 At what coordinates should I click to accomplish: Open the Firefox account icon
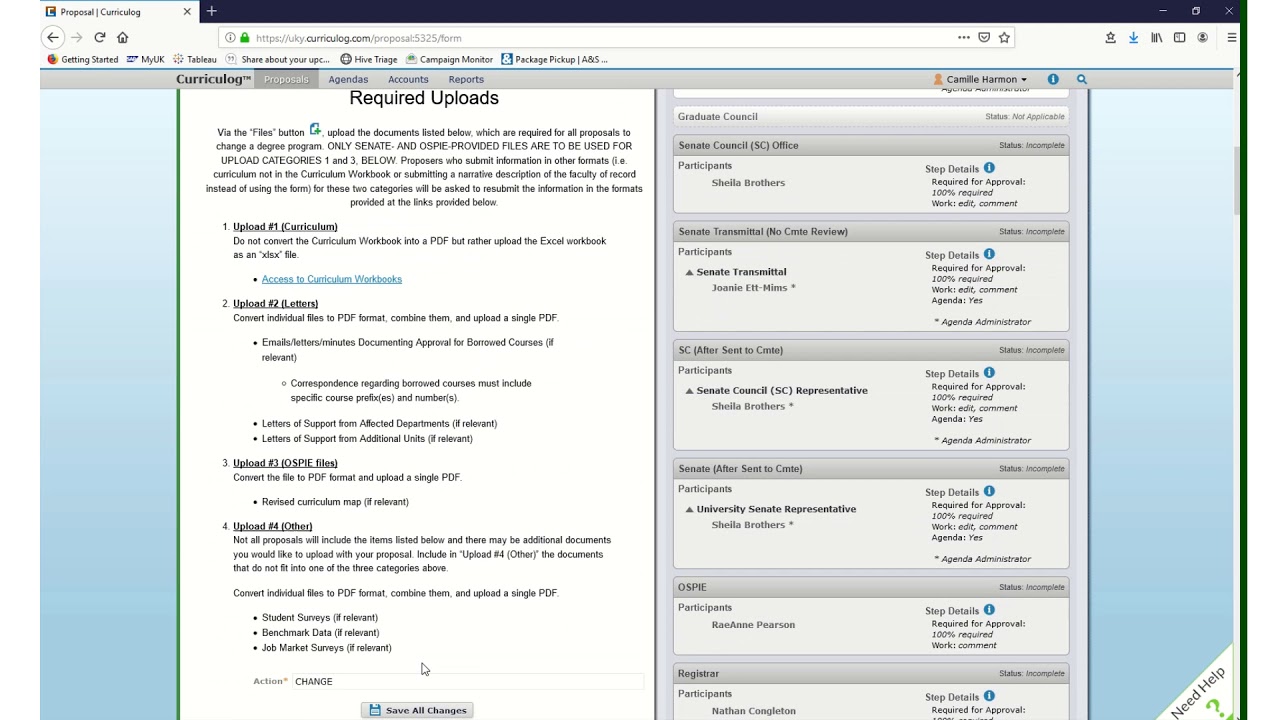coord(1202,37)
